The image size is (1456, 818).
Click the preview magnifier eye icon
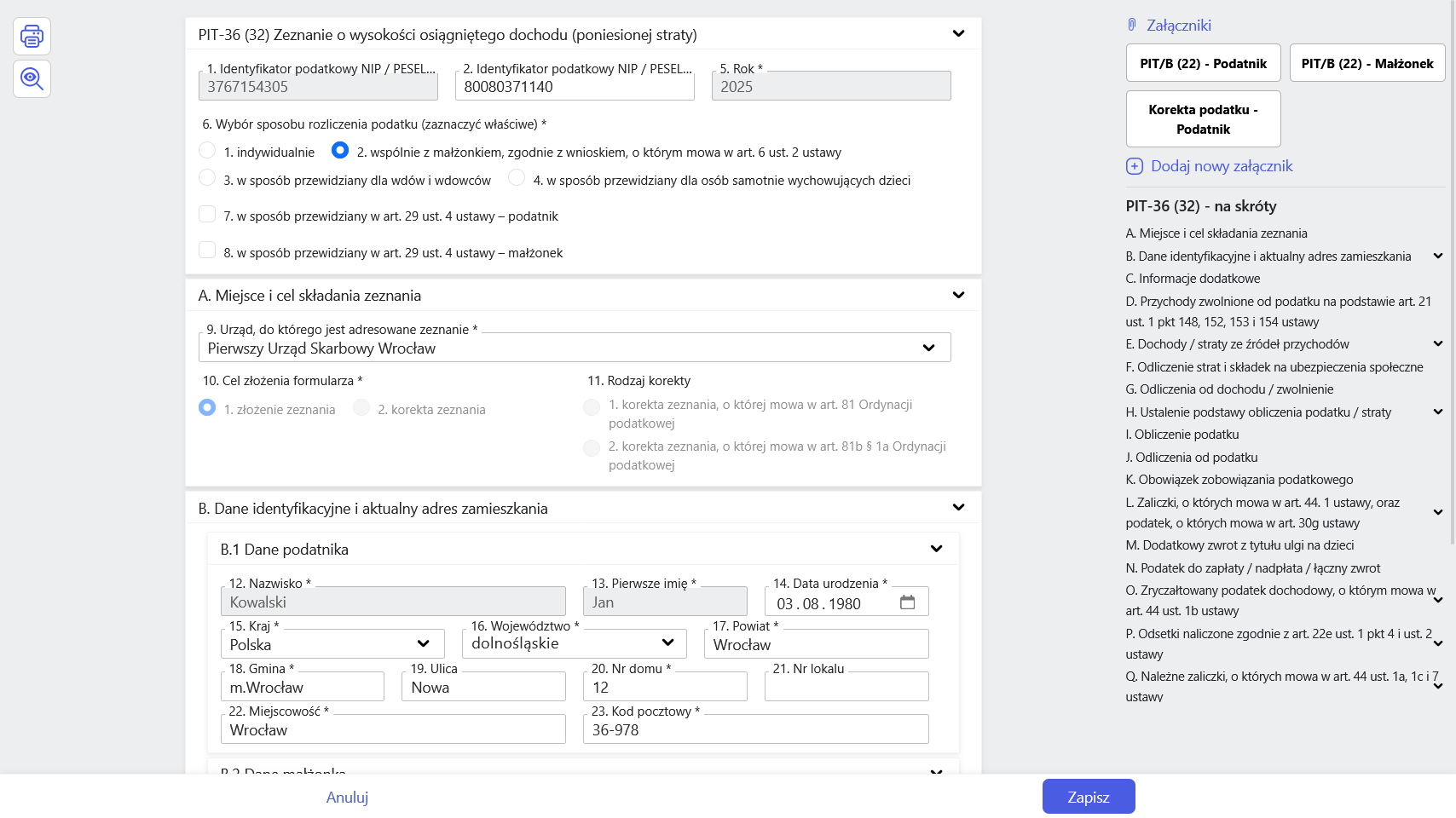coord(32,79)
